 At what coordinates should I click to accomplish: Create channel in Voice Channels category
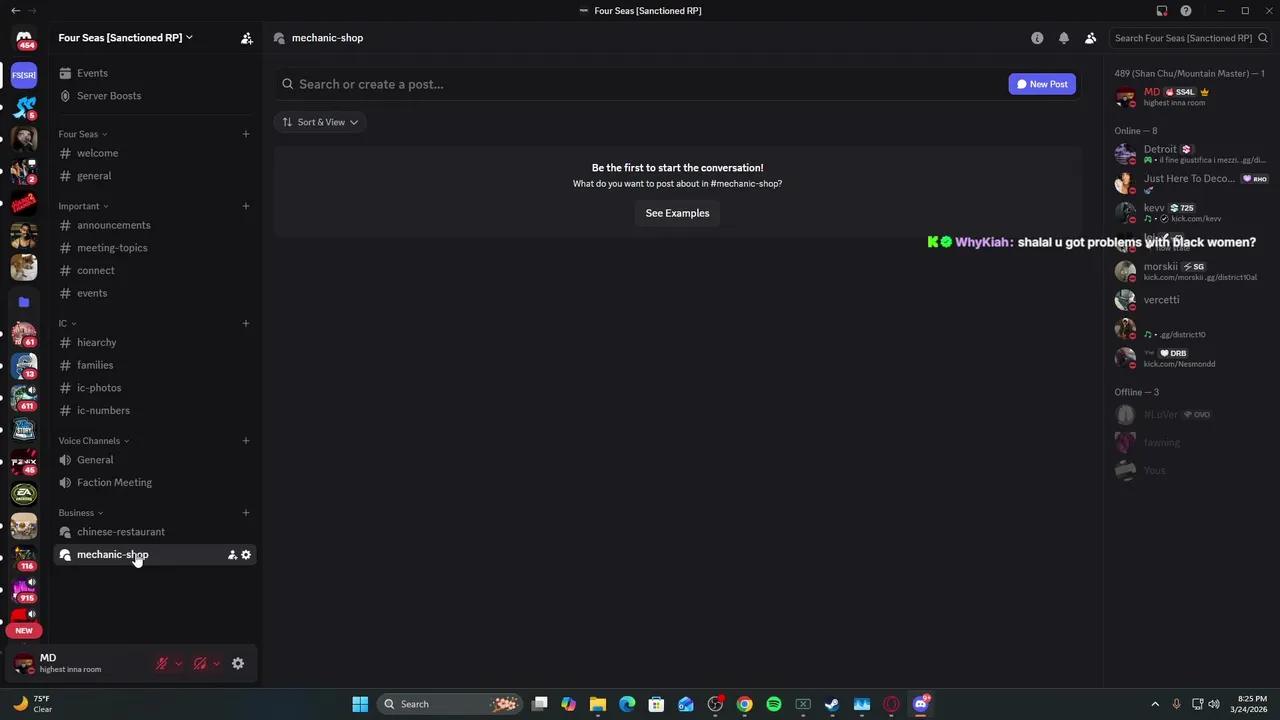245,441
